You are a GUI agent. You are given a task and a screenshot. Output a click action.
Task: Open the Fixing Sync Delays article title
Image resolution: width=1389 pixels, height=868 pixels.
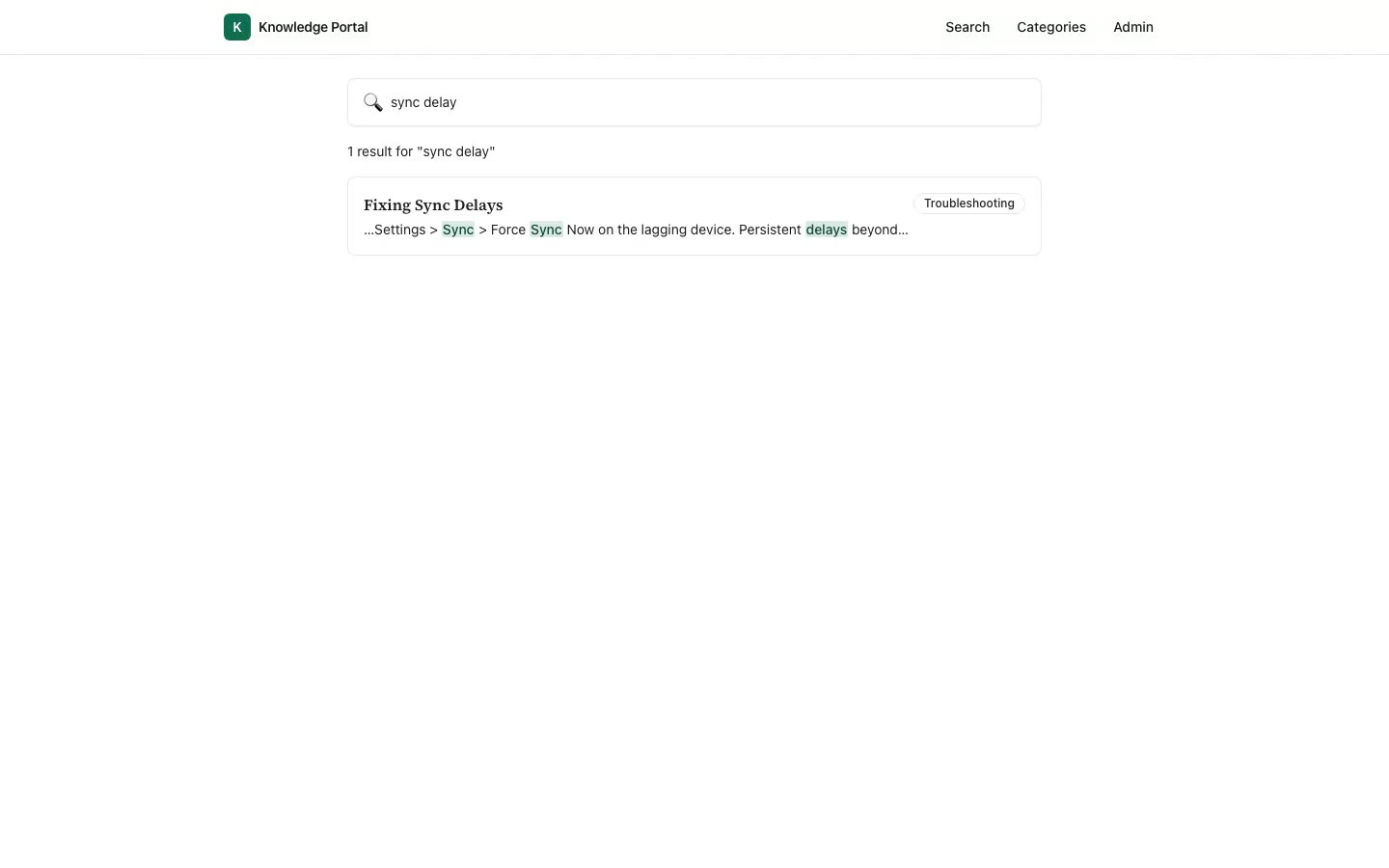click(433, 204)
